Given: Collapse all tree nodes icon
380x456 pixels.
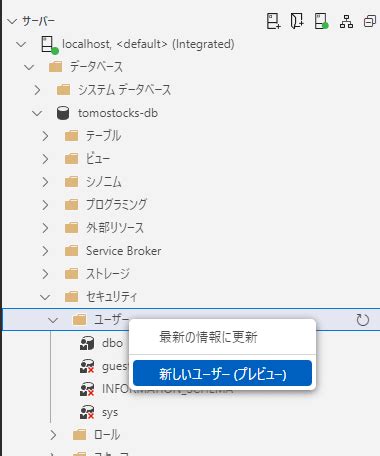Looking at the screenshot, I should [x=370, y=22].
